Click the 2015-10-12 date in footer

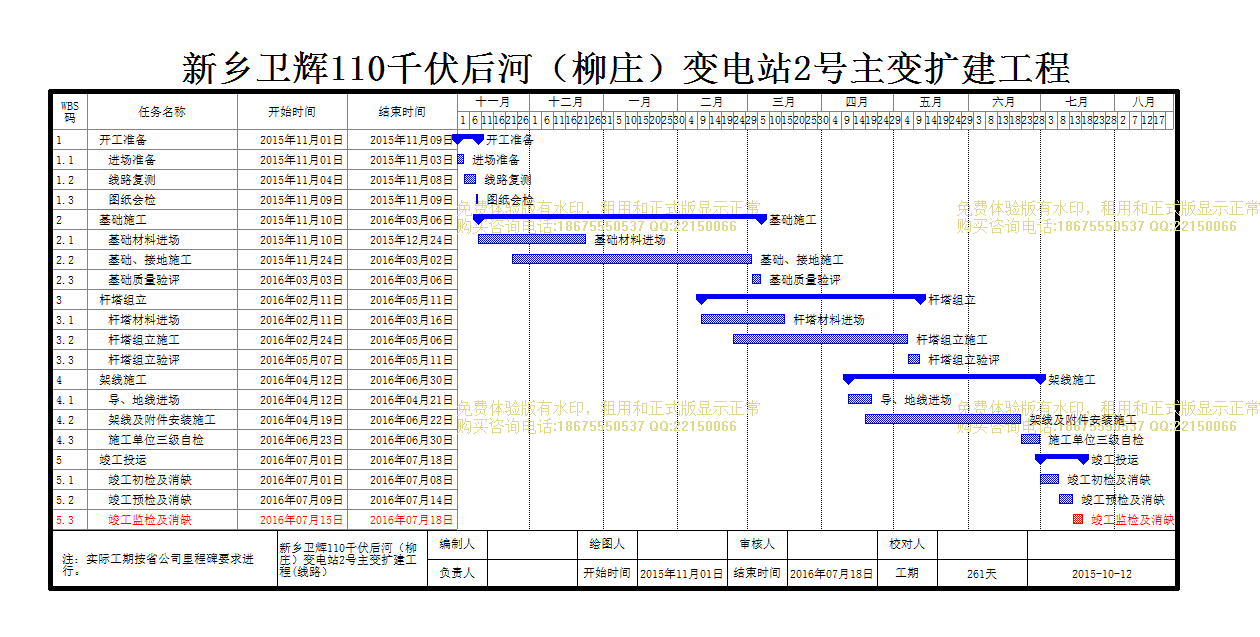(1101, 574)
